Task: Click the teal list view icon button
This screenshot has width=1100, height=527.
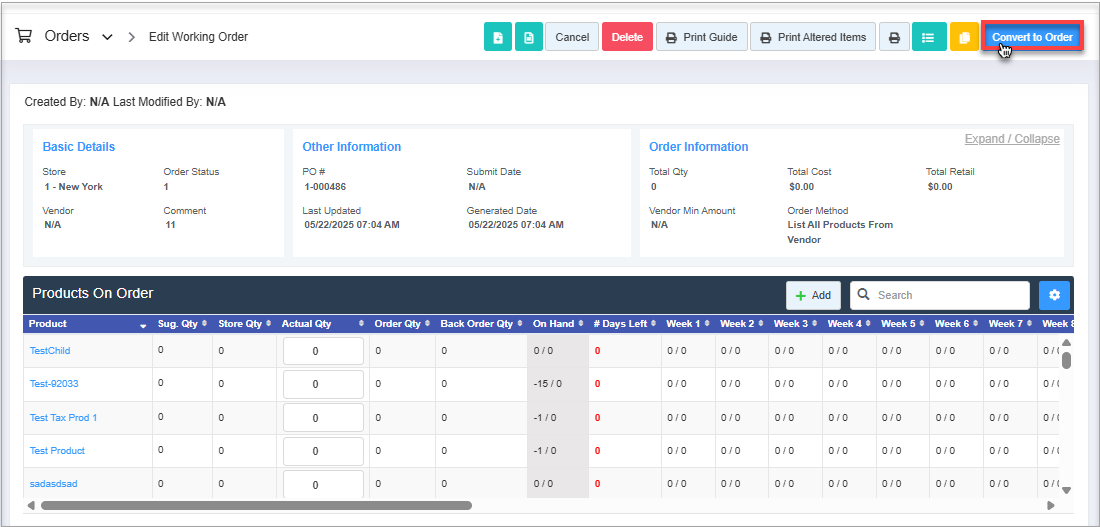Action: [929, 37]
